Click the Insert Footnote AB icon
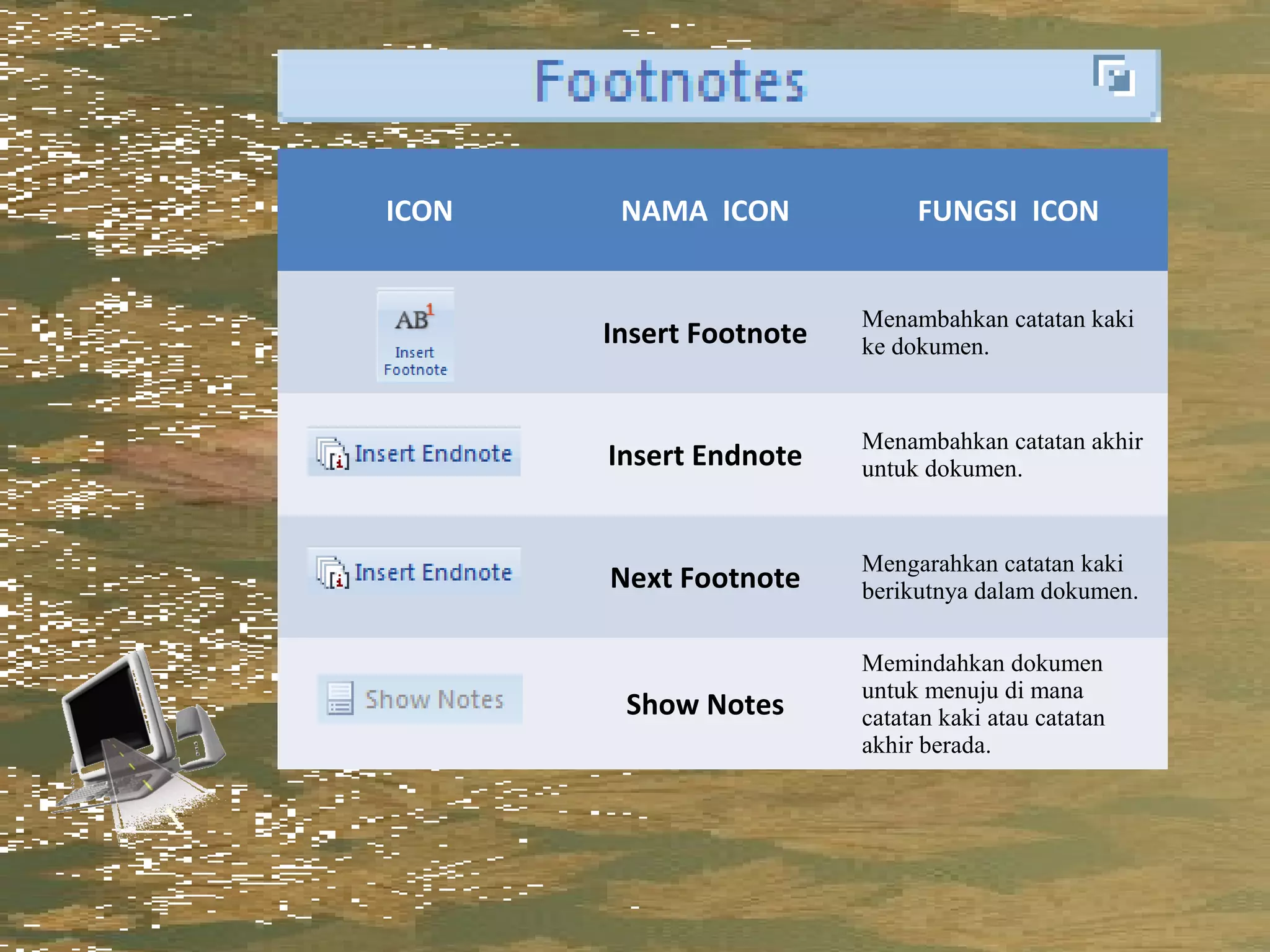This screenshot has height=952, width=1270. click(x=415, y=334)
